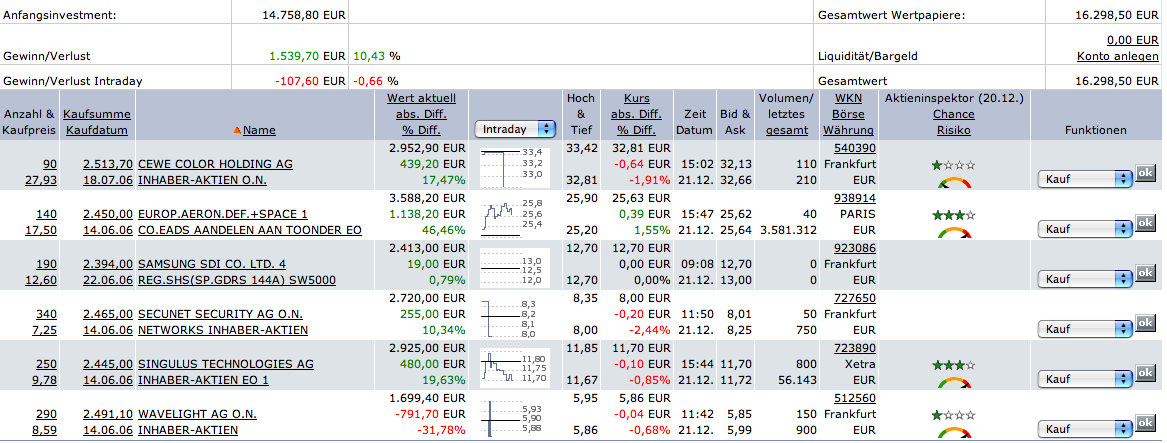This screenshot has width=1167, height=443.
Task: Sort by Wert aktuell column header
Action: [421, 98]
